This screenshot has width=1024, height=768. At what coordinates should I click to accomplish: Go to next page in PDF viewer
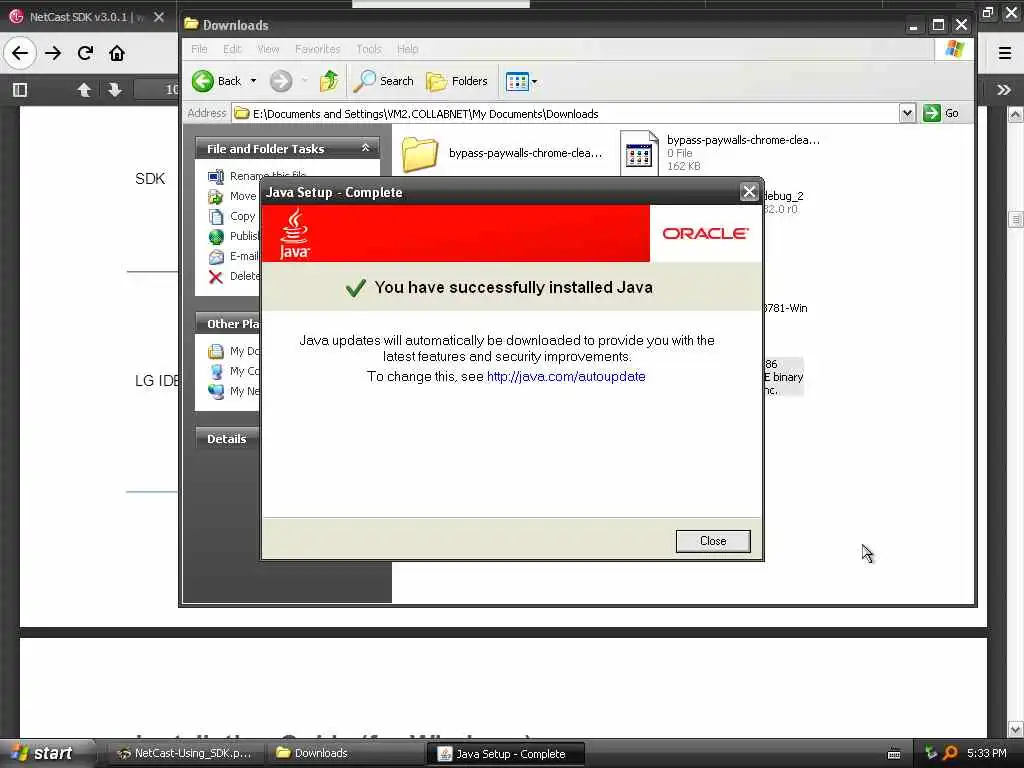[115, 89]
